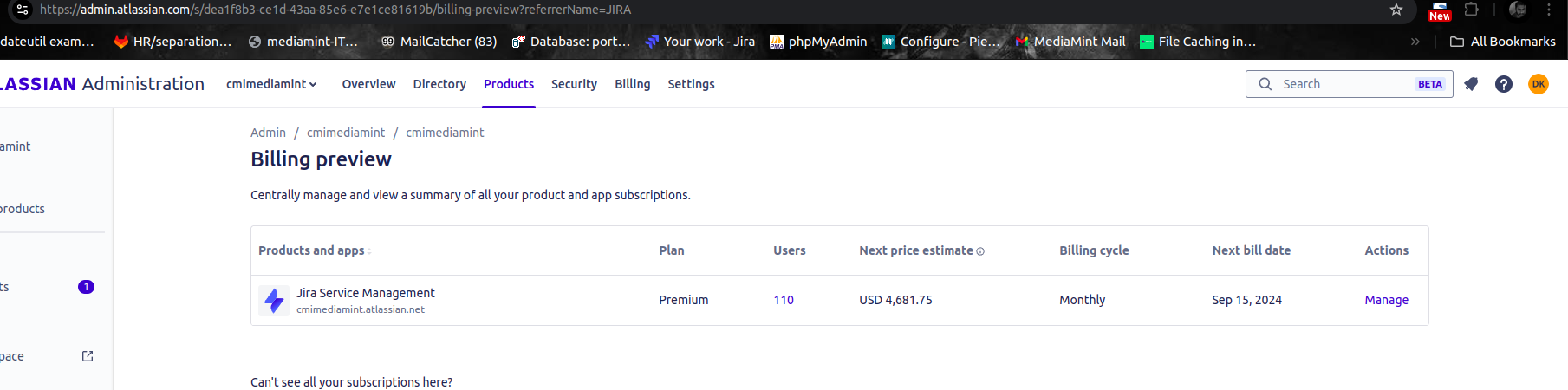Click the USD 4,681.75 price cell
This screenshot has height=390, width=1568.
pos(895,300)
